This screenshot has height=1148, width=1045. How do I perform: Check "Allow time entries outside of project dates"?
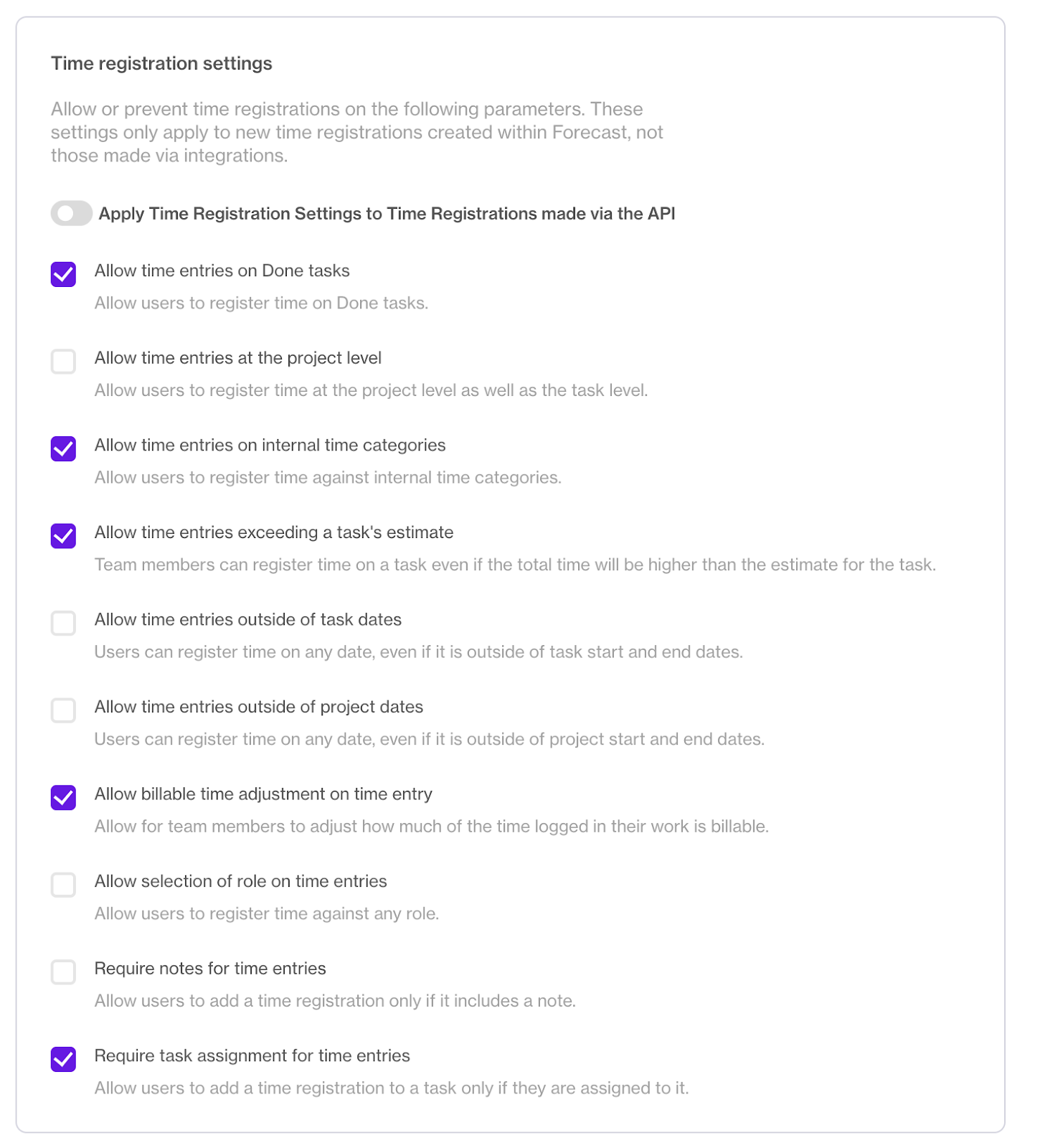click(x=64, y=710)
